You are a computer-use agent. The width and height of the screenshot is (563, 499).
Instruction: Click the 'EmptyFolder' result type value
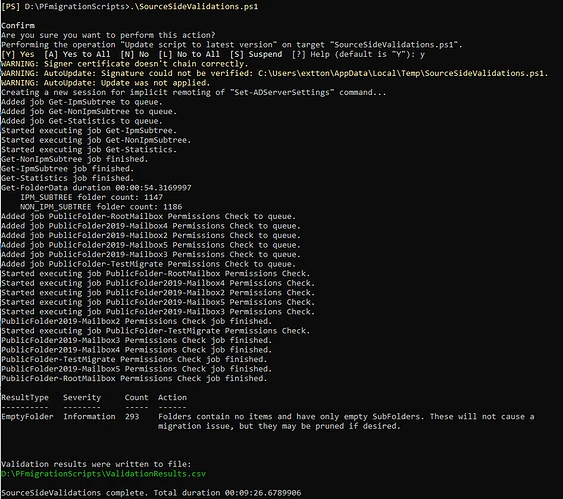27,416
